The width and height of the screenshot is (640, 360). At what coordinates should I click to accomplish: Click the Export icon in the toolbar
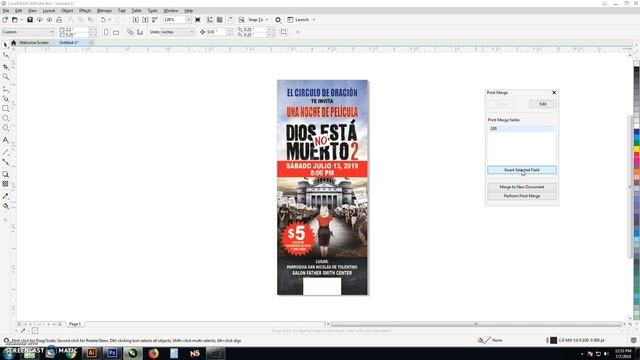[145, 20]
